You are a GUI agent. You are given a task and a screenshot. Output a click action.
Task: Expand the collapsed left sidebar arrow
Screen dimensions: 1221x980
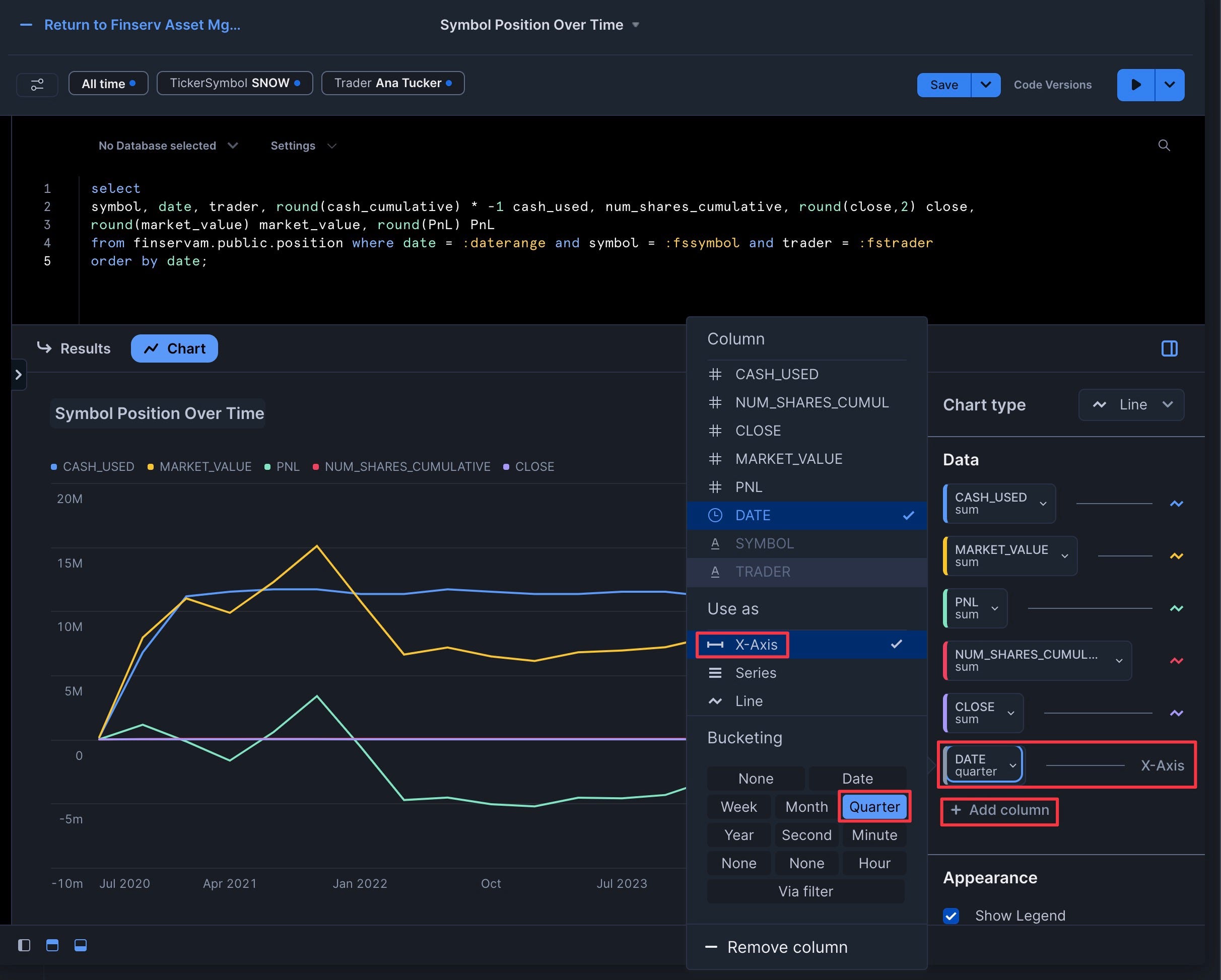point(19,375)
